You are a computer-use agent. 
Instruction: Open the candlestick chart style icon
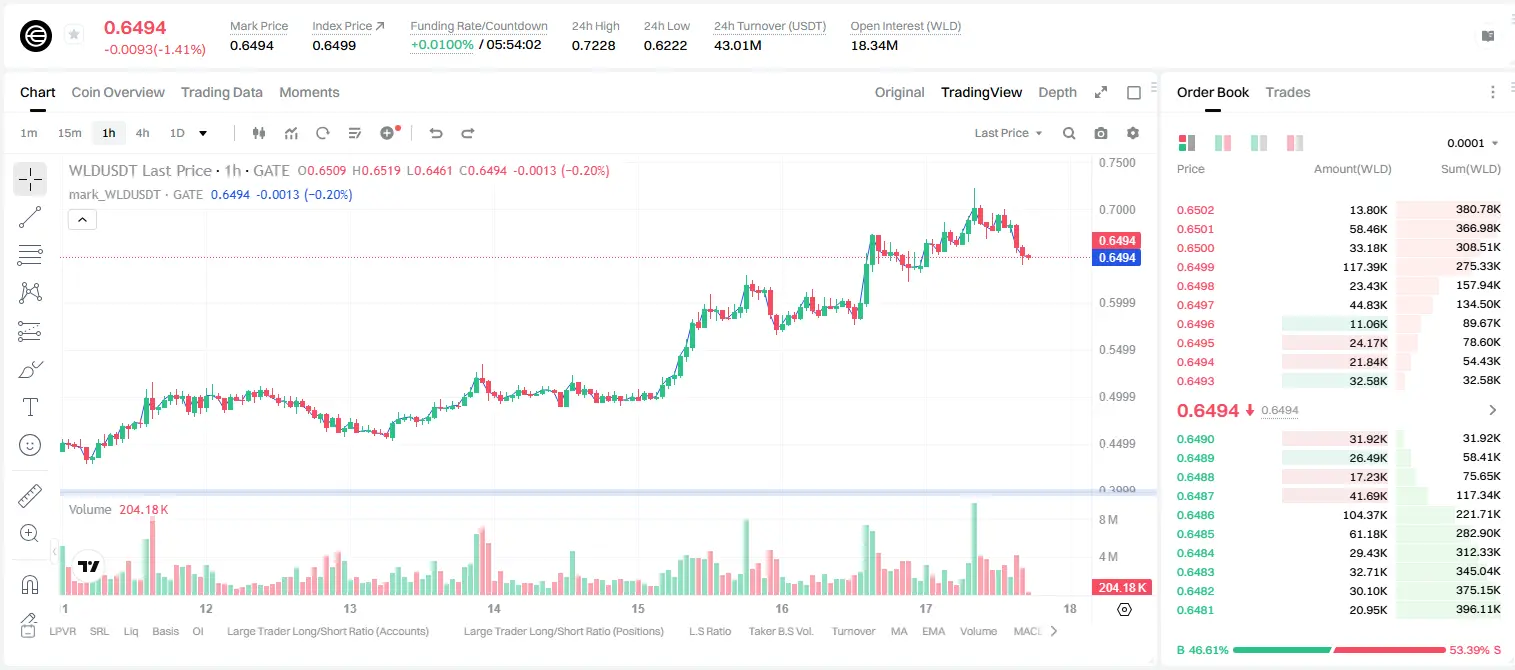coord(259,133)
